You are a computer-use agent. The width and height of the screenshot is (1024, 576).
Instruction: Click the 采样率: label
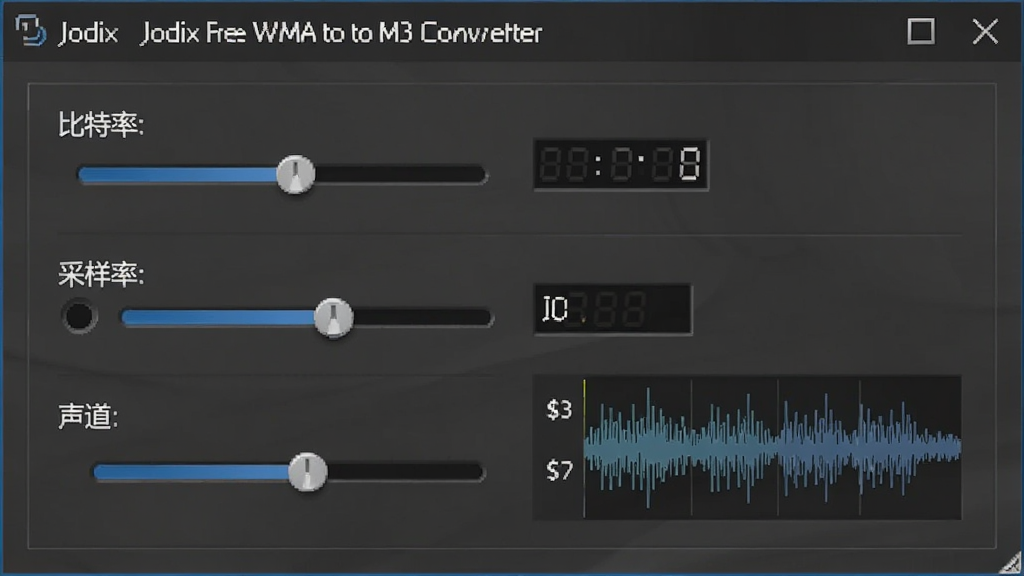[x=101, y=275]
